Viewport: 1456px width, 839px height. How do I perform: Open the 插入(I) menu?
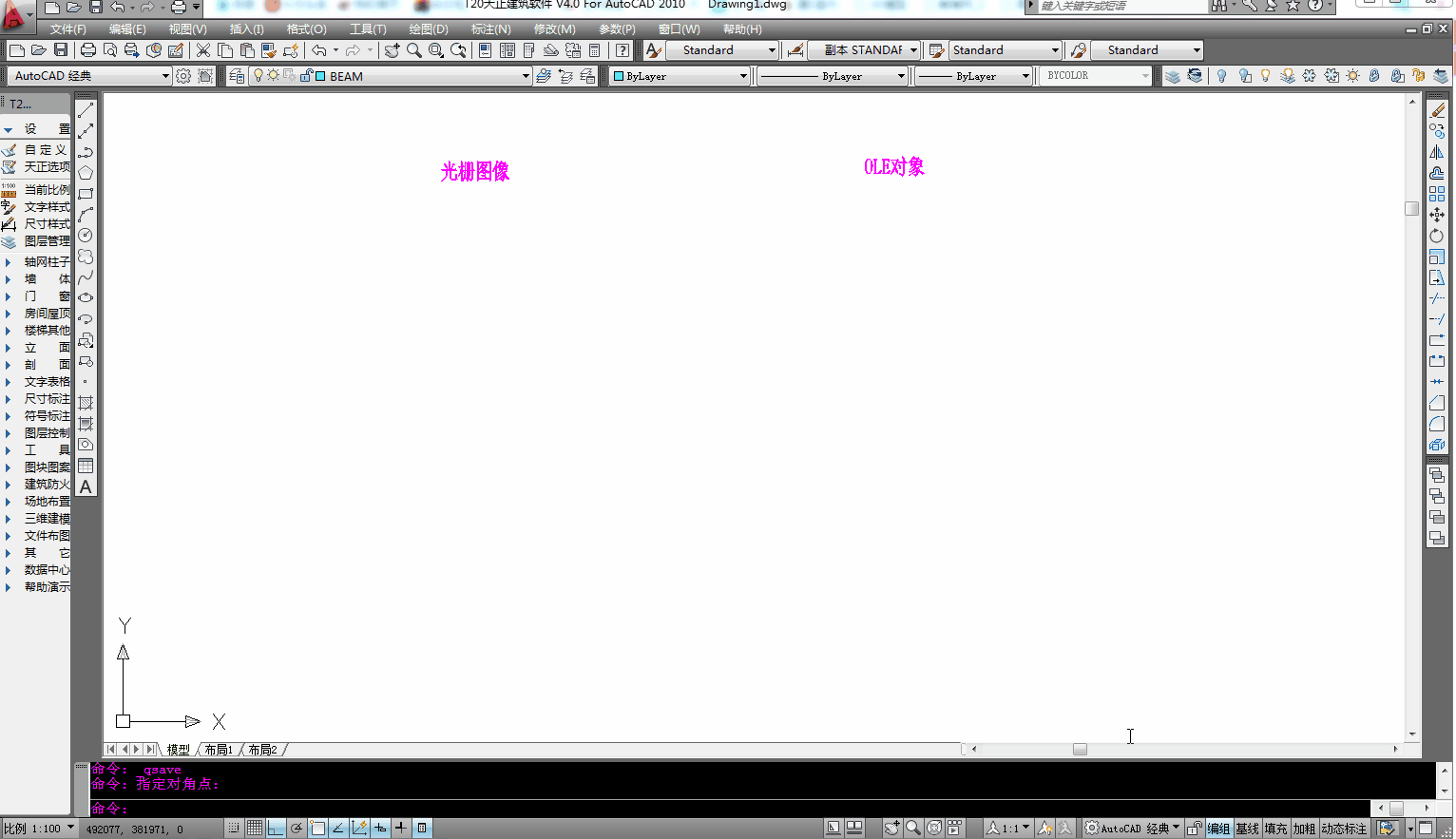(247, 29)
